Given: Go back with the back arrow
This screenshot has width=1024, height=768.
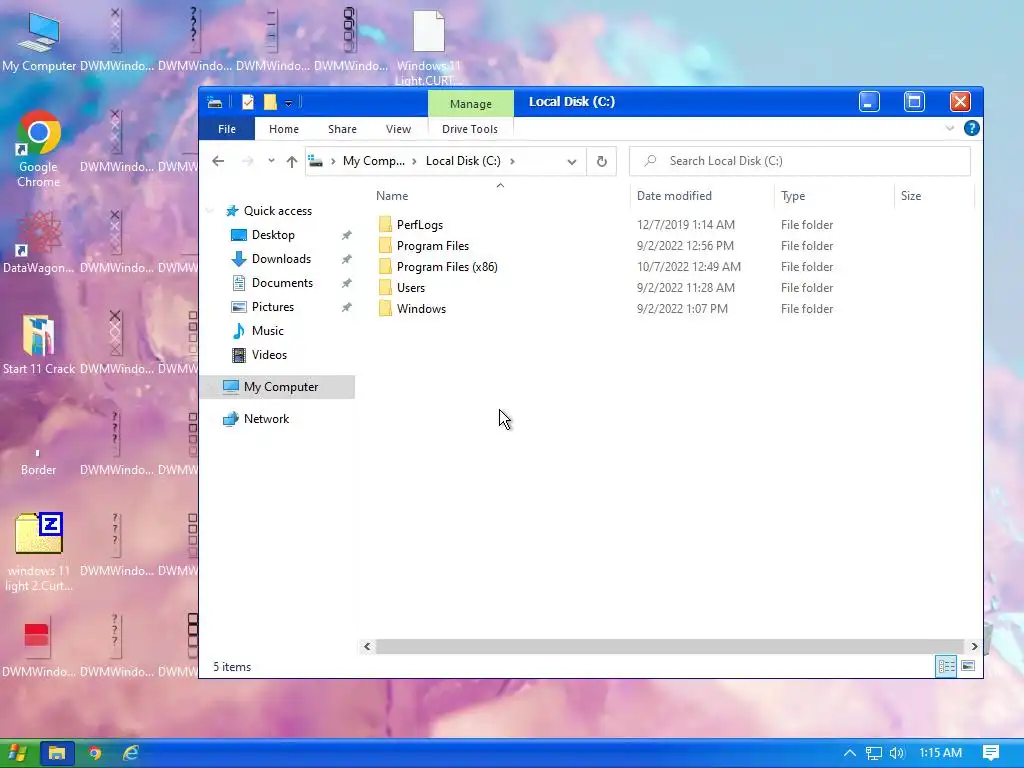Looking at the screenshot, I should (218, 161).
